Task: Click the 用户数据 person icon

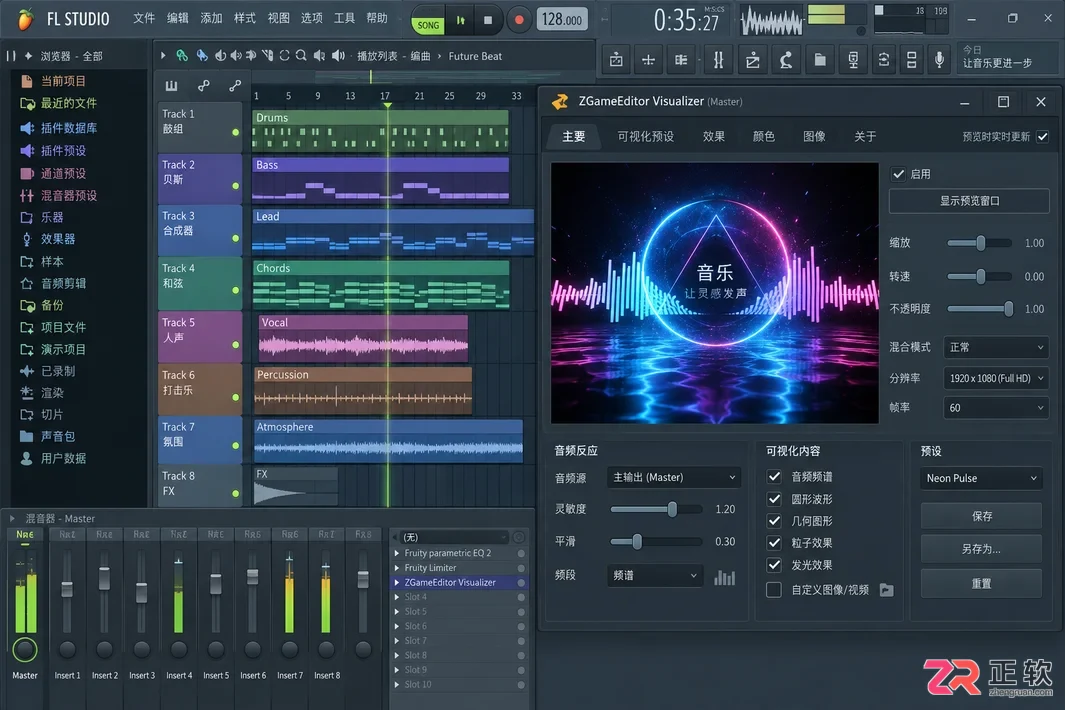Action: (26, 458)
